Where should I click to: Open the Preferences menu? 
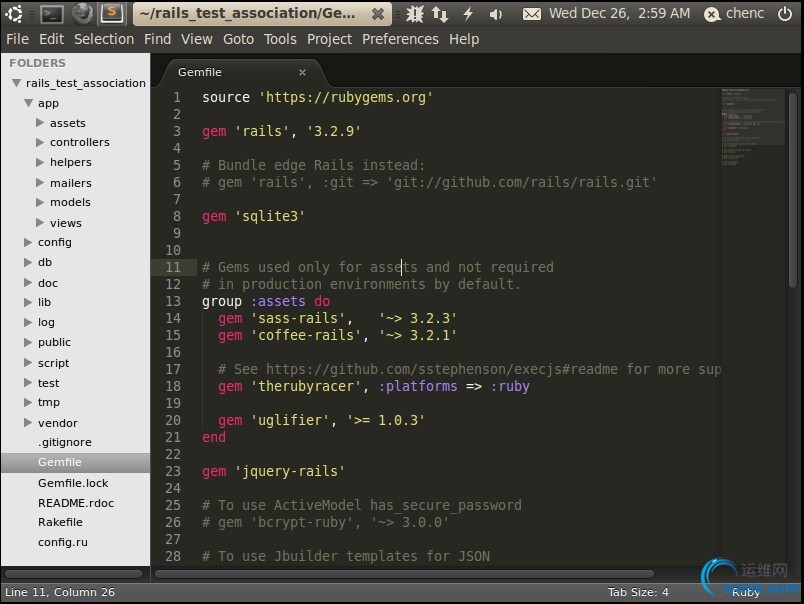click(x=400, y=39)
